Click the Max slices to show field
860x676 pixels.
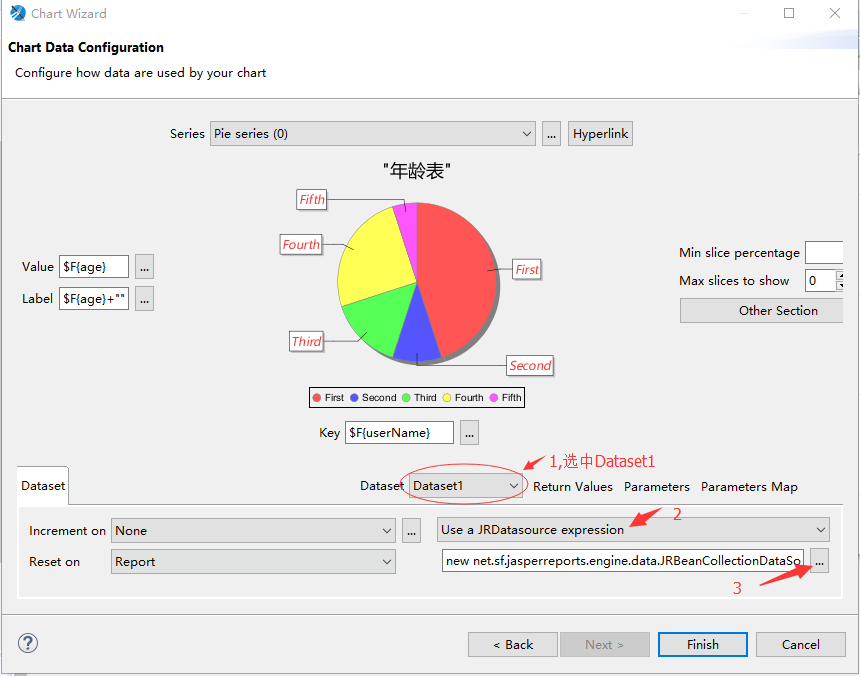[821, 281]
